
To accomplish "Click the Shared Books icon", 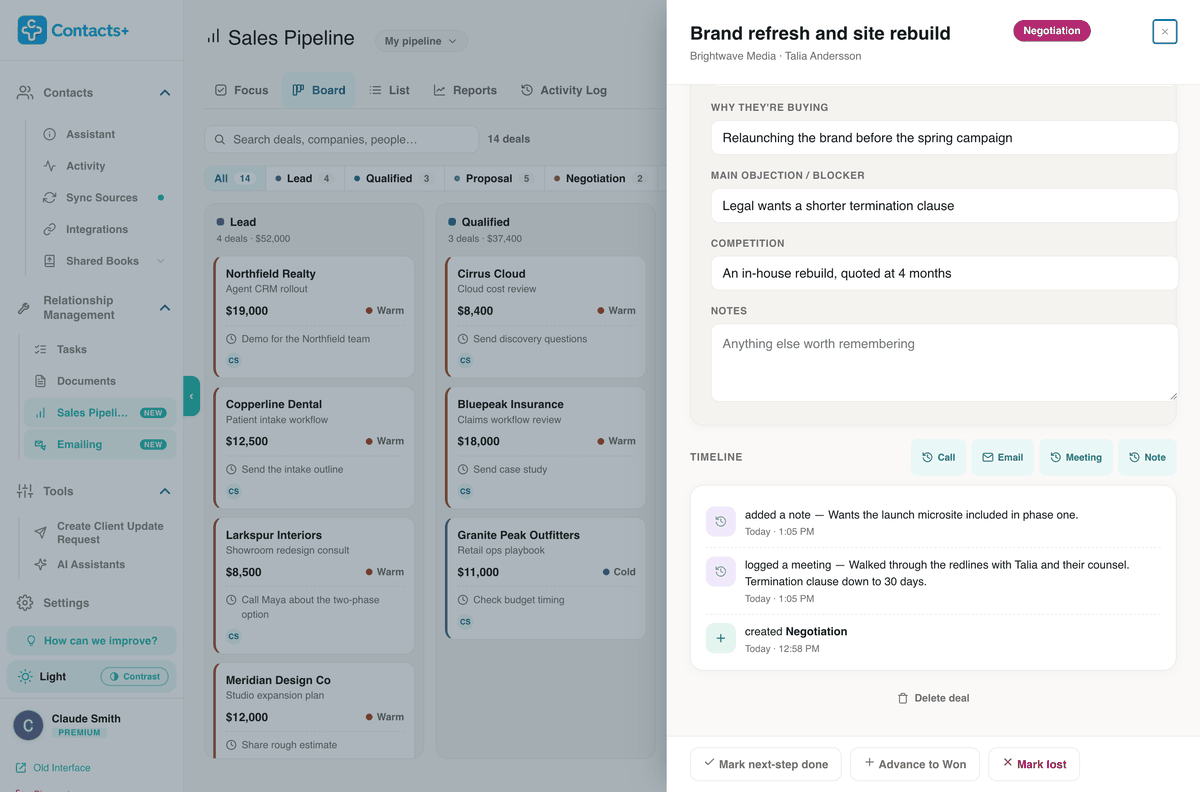I will pos(49,261).
